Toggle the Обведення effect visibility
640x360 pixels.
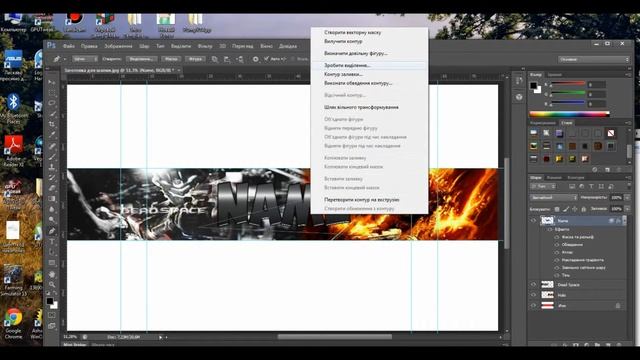pos(557,244)
